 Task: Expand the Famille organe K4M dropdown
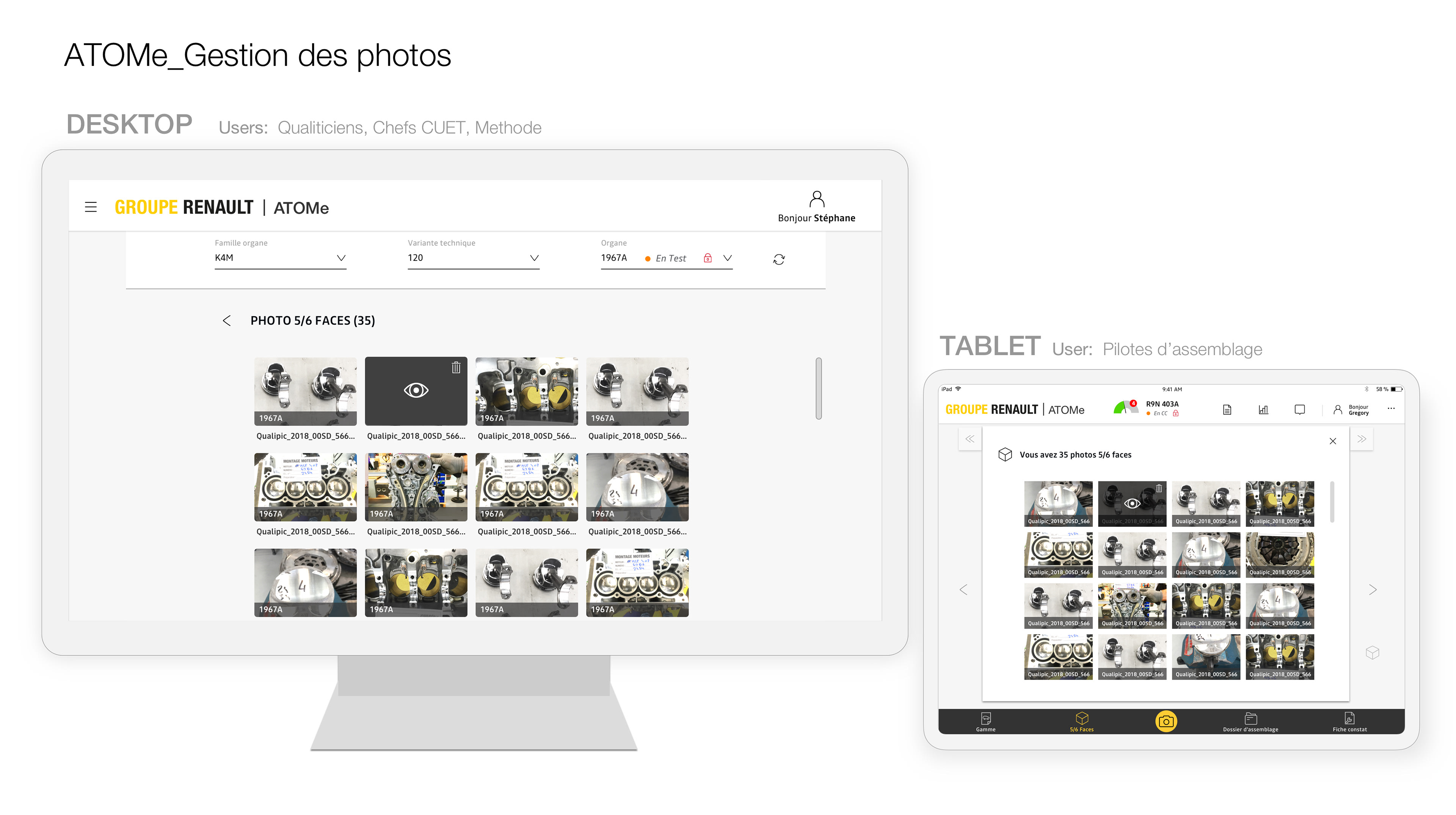[341, 258]
